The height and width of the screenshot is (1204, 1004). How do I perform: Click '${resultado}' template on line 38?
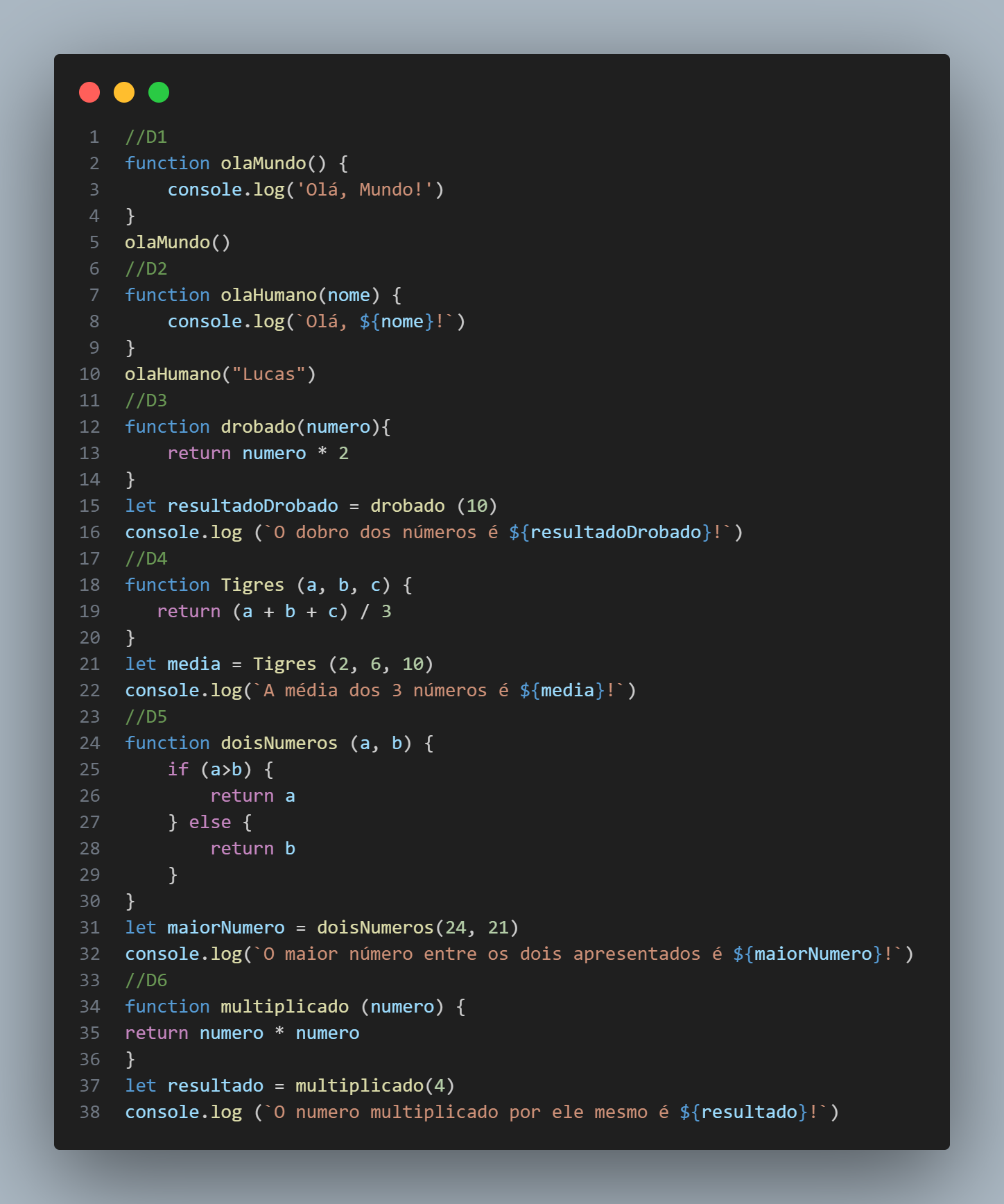(744, 1112)
